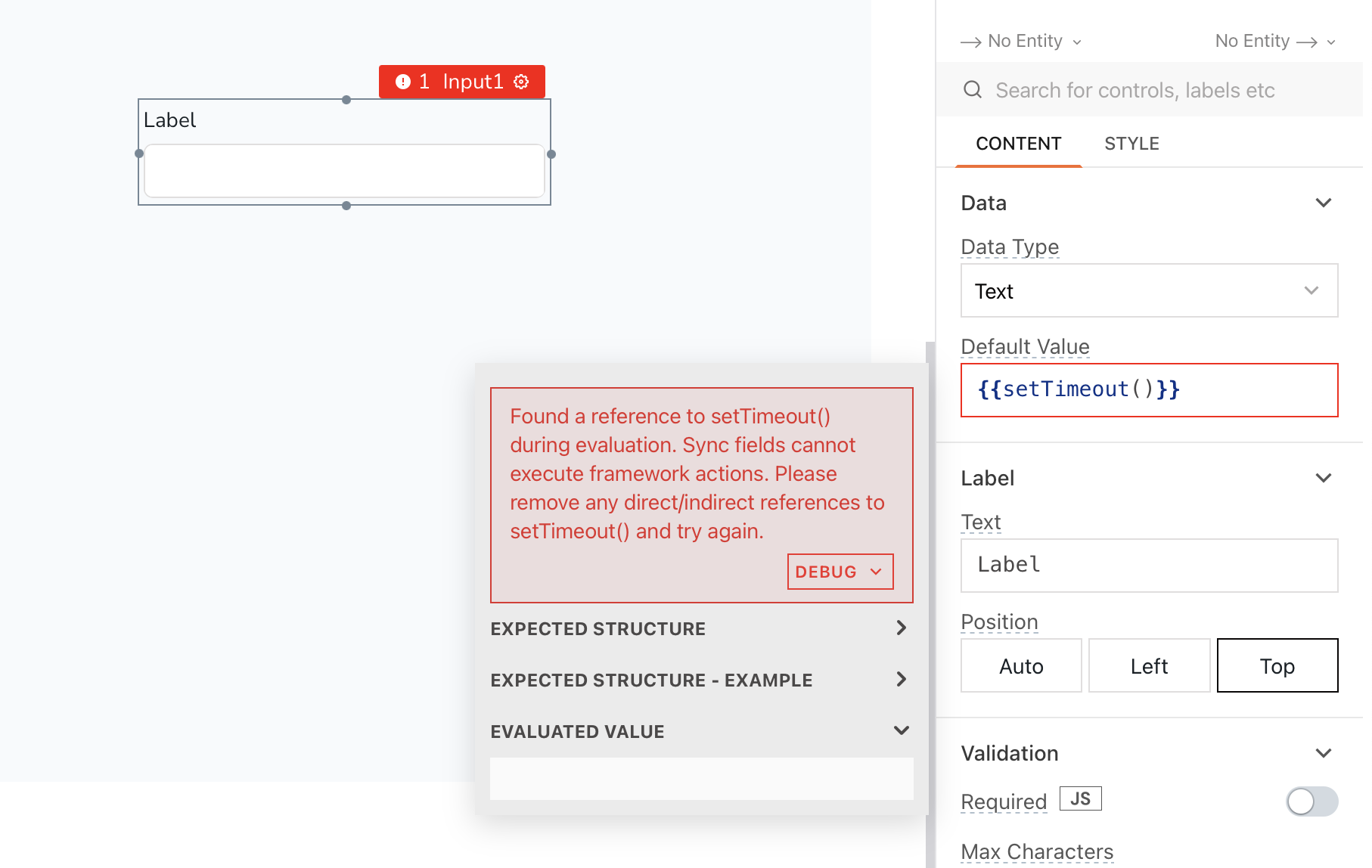Click the left resize handle of Input1
Screen dimensions: 1372x868
pyautogui.click(x=139, y=153)
